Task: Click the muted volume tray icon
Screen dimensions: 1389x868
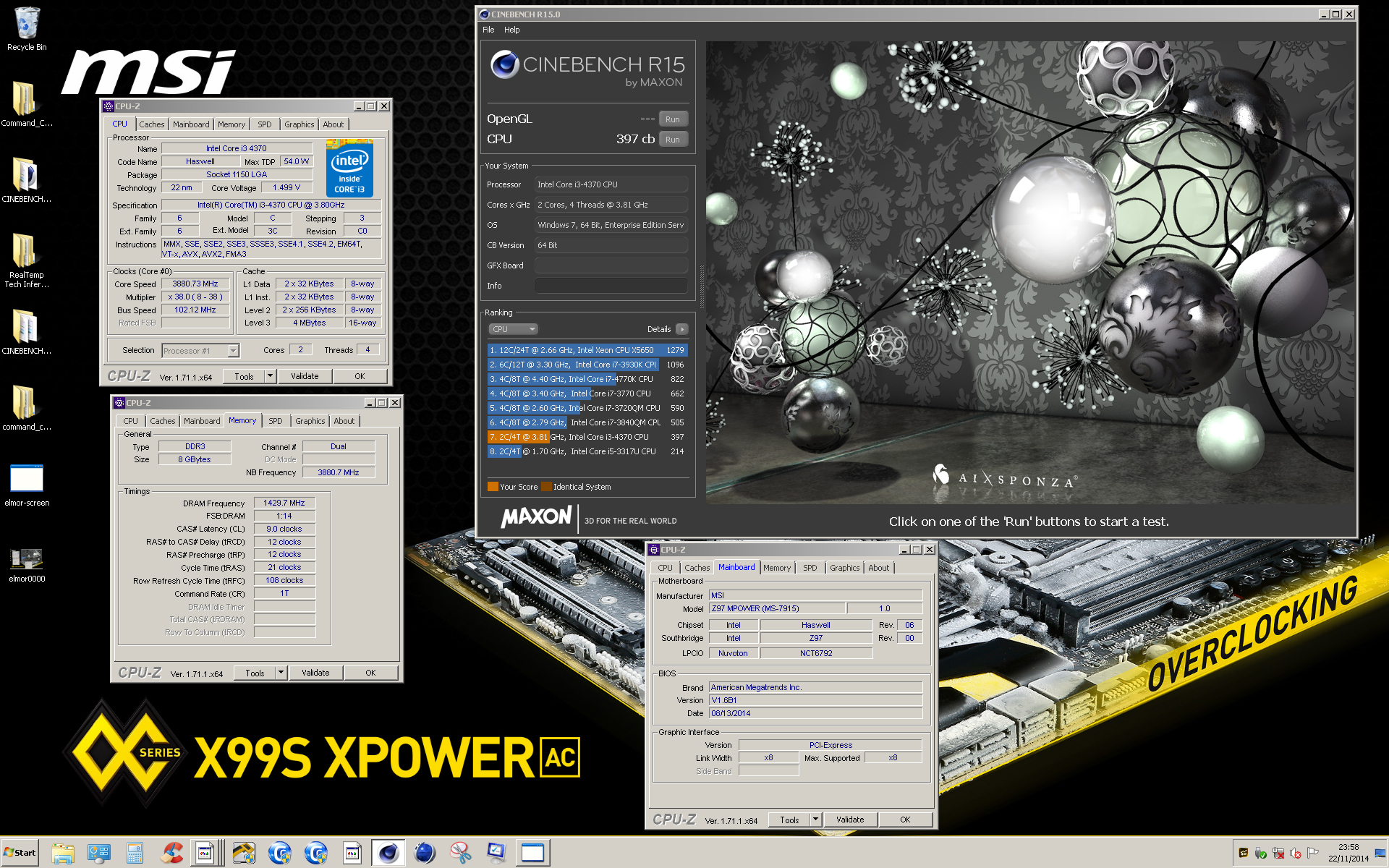Action: click(1296, 853)
